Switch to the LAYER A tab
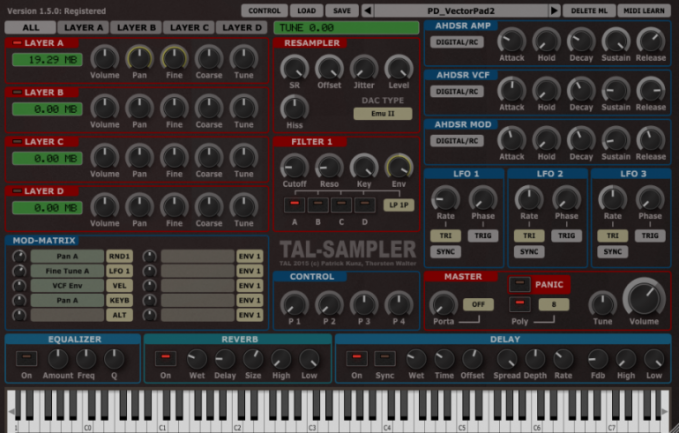 pos(84,28)
